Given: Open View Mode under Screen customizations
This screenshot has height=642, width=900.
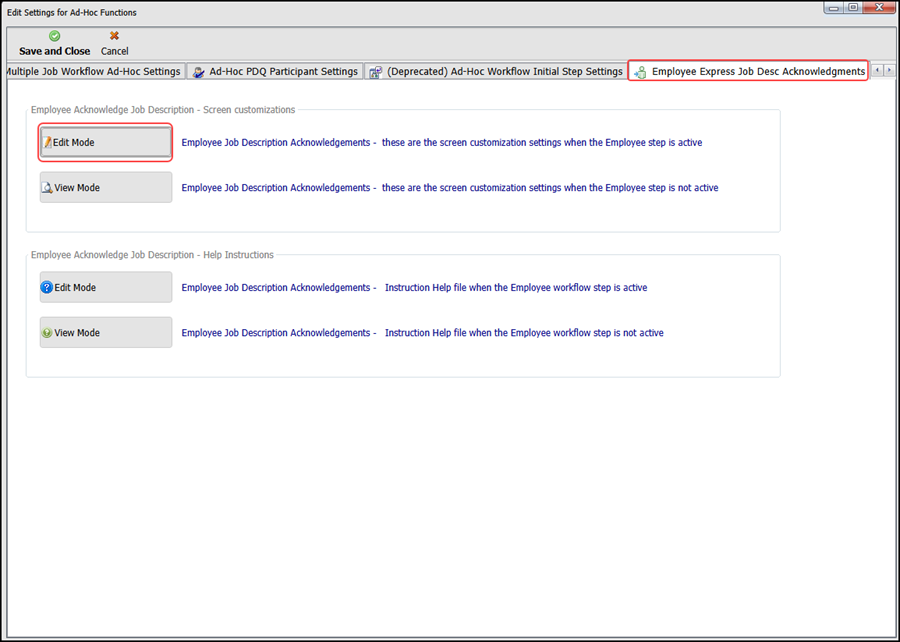Looking at the screenshot, I should coord(105,188).
